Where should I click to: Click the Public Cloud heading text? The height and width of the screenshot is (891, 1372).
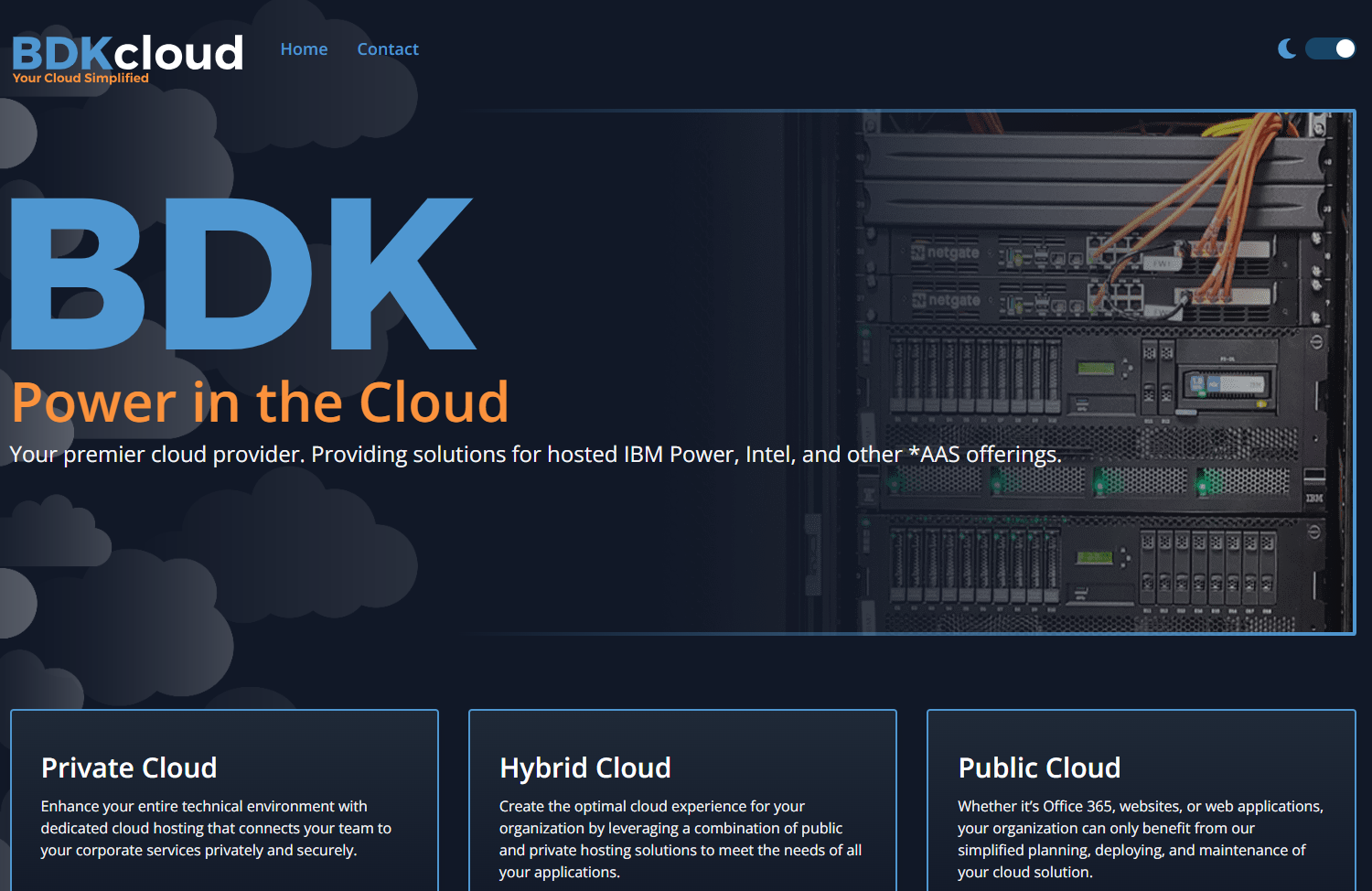click(1039, 768)
